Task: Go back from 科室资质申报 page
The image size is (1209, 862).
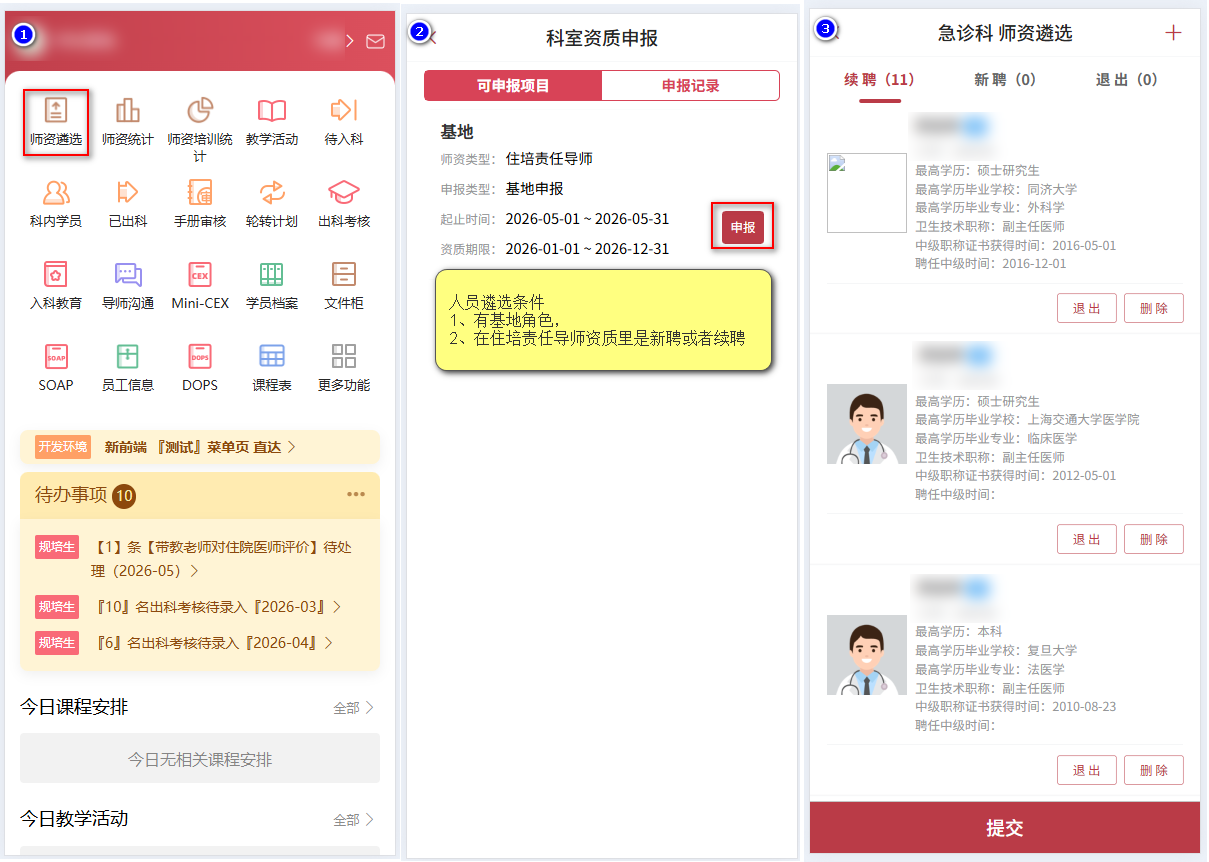Action: pyautogui.click(x=431, y=38)
